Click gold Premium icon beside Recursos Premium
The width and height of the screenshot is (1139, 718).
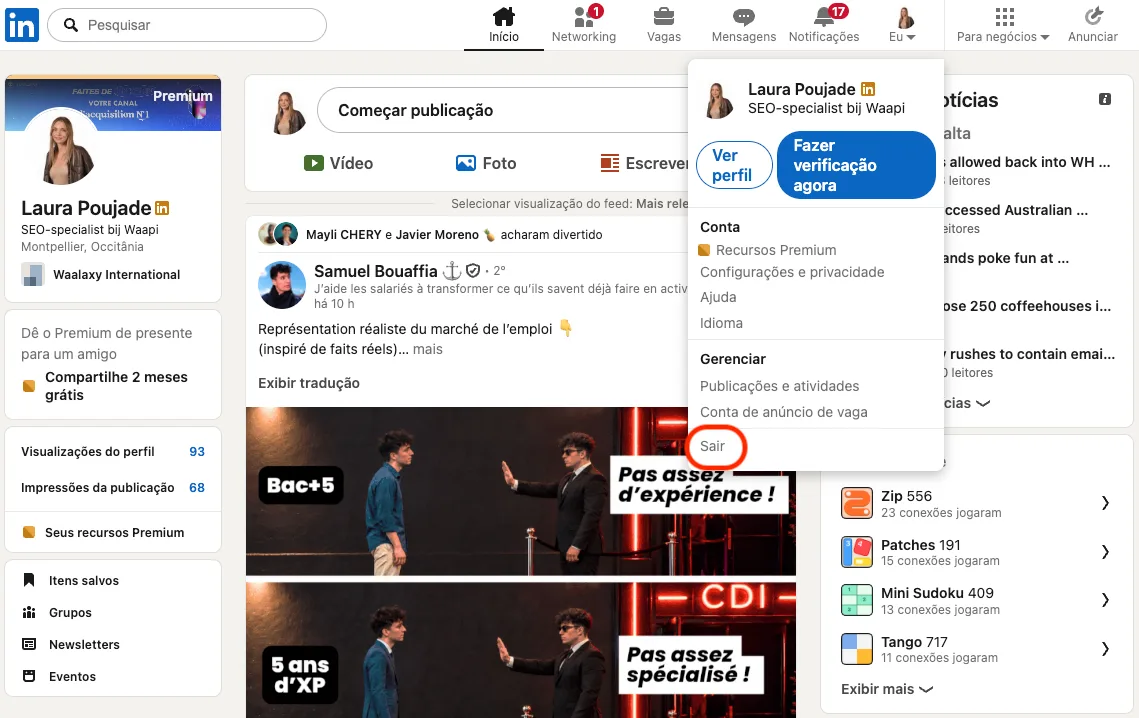(704, 250)
